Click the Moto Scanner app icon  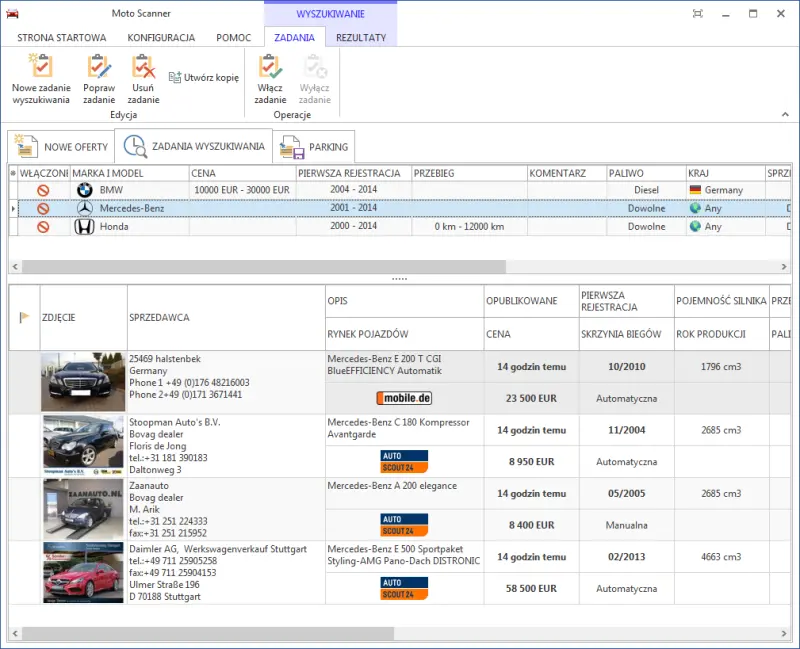(x=12, y=14)
